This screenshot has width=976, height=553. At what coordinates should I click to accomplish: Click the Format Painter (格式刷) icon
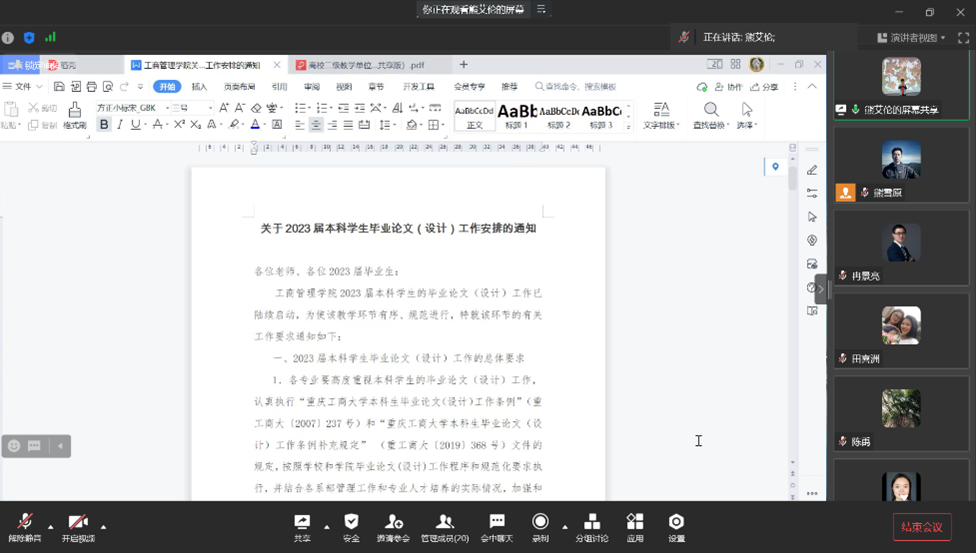(x=75, y=116)
